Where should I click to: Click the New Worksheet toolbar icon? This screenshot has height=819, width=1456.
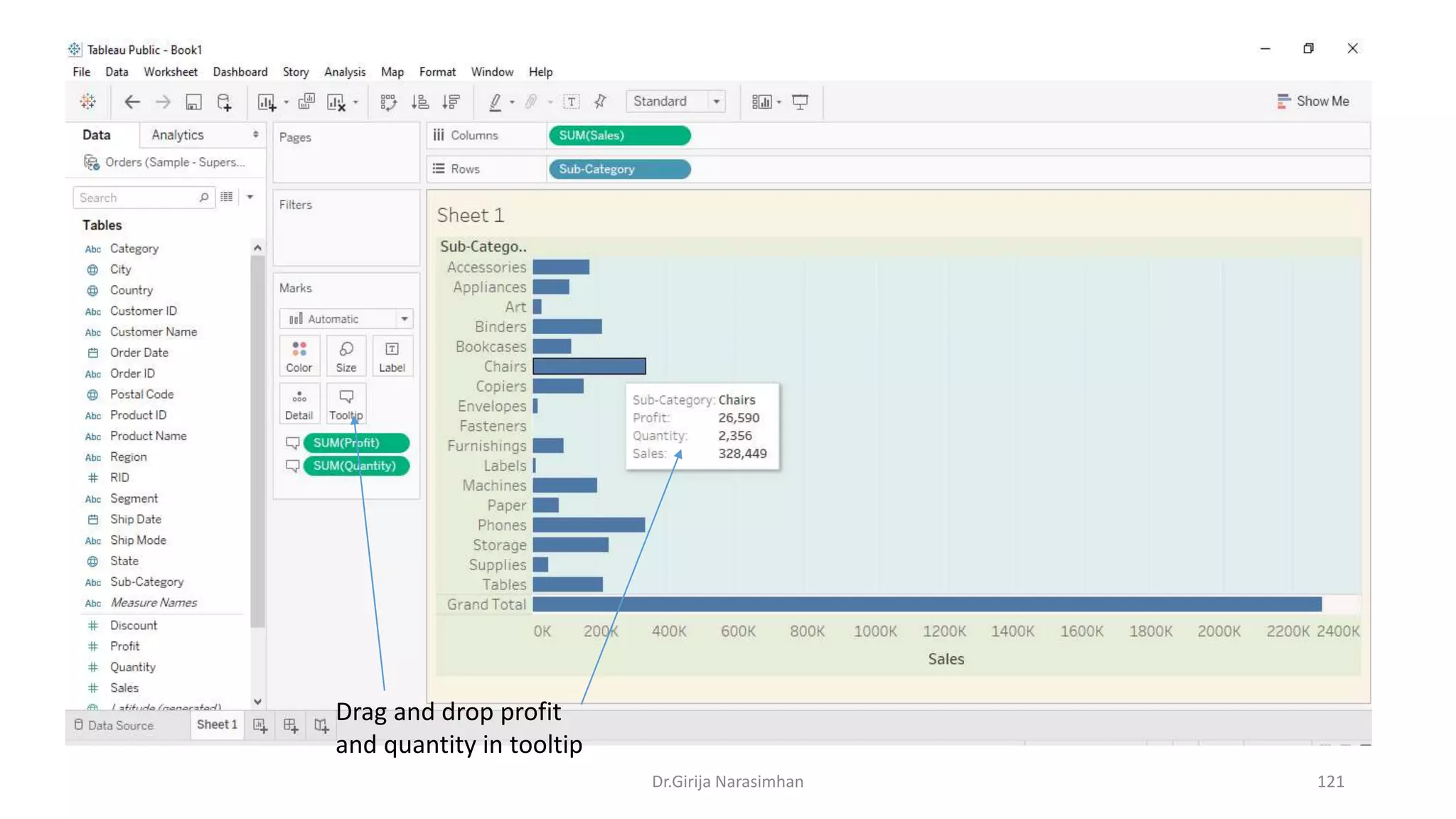[x=267, y=102]
